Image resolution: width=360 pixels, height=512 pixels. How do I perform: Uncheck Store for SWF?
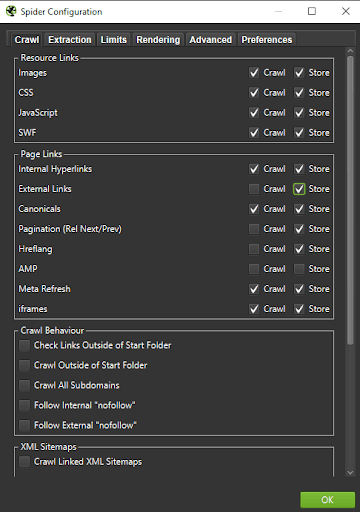click(299, 133)
